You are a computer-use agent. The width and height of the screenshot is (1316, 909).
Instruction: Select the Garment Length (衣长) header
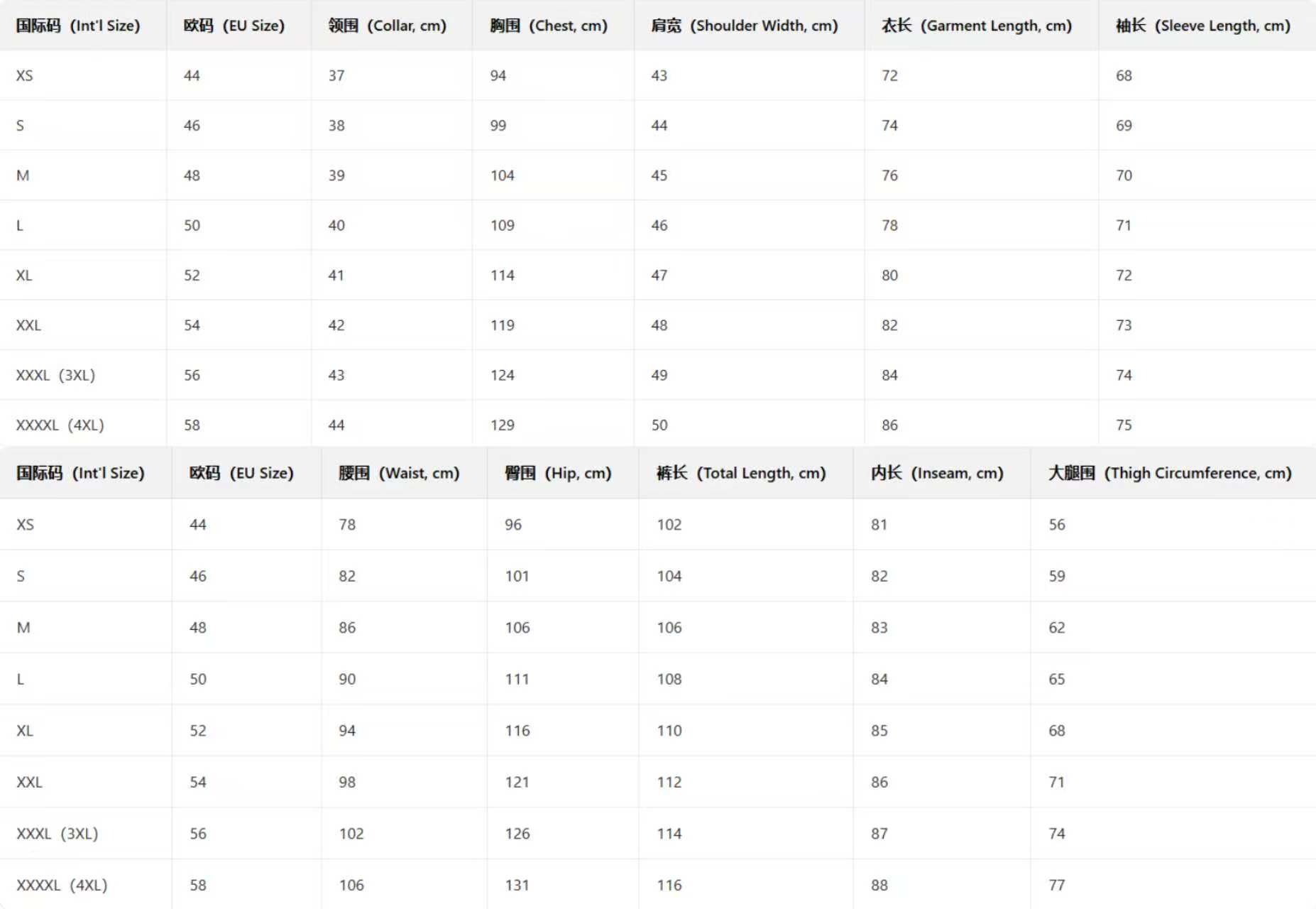pyautogui.click(x=976, y=26)
